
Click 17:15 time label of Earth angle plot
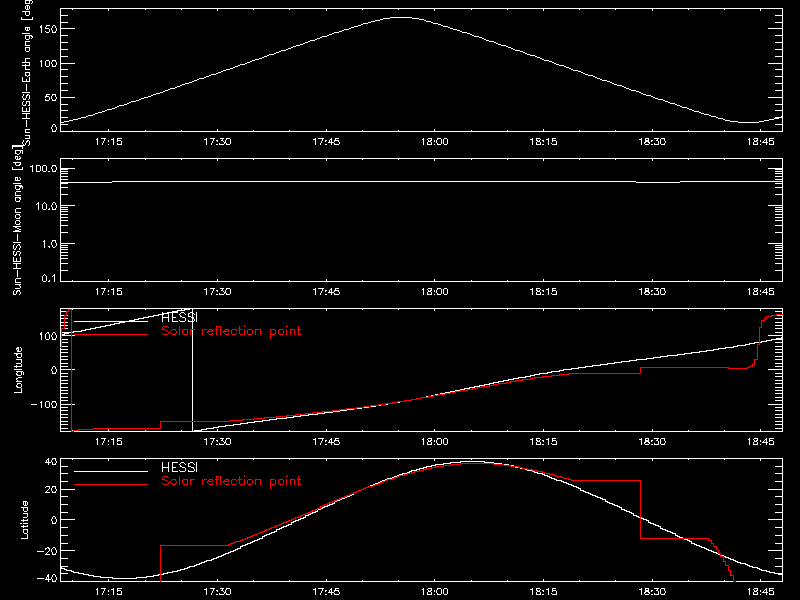[109, 142]
